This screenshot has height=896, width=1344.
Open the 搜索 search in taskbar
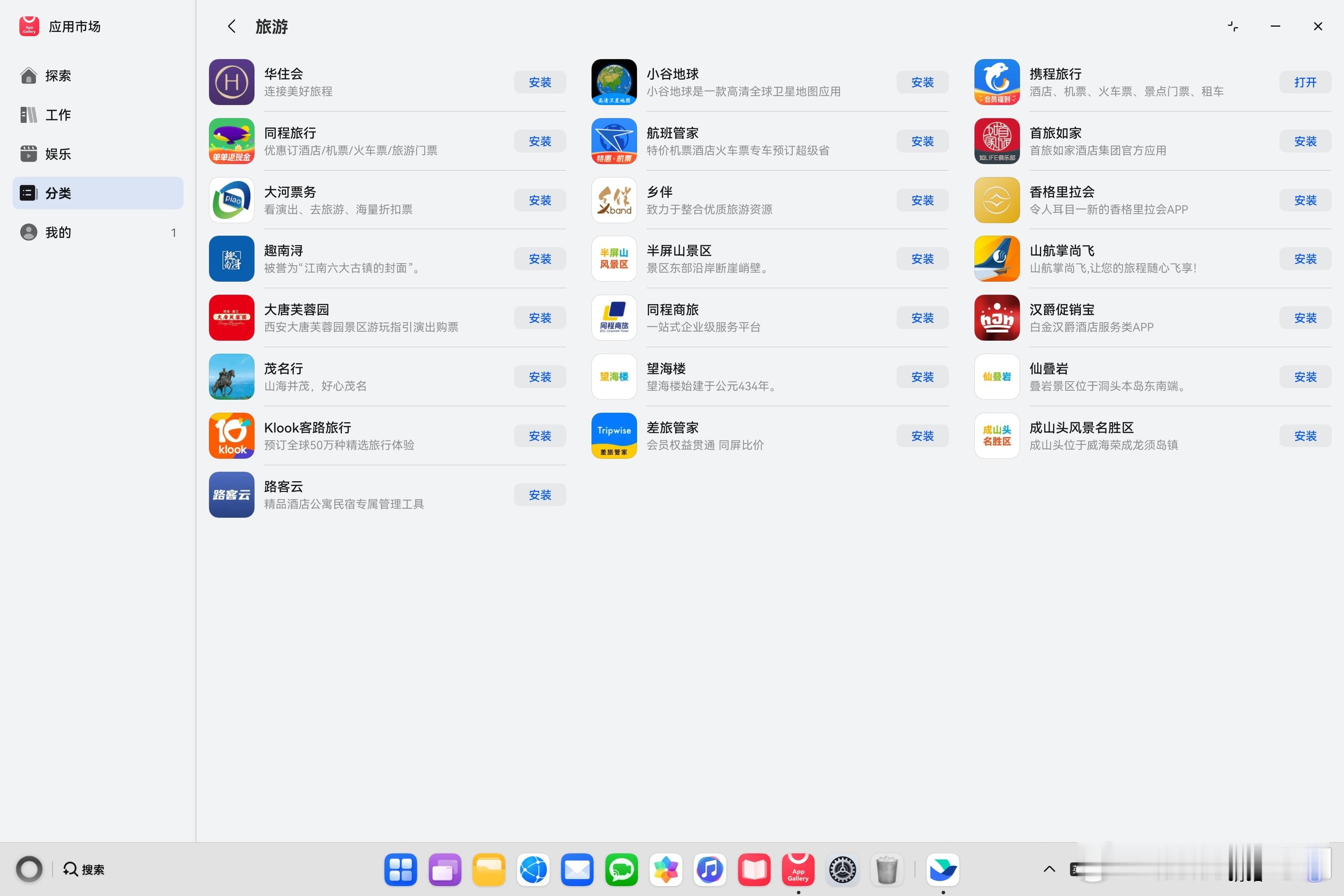84,869
